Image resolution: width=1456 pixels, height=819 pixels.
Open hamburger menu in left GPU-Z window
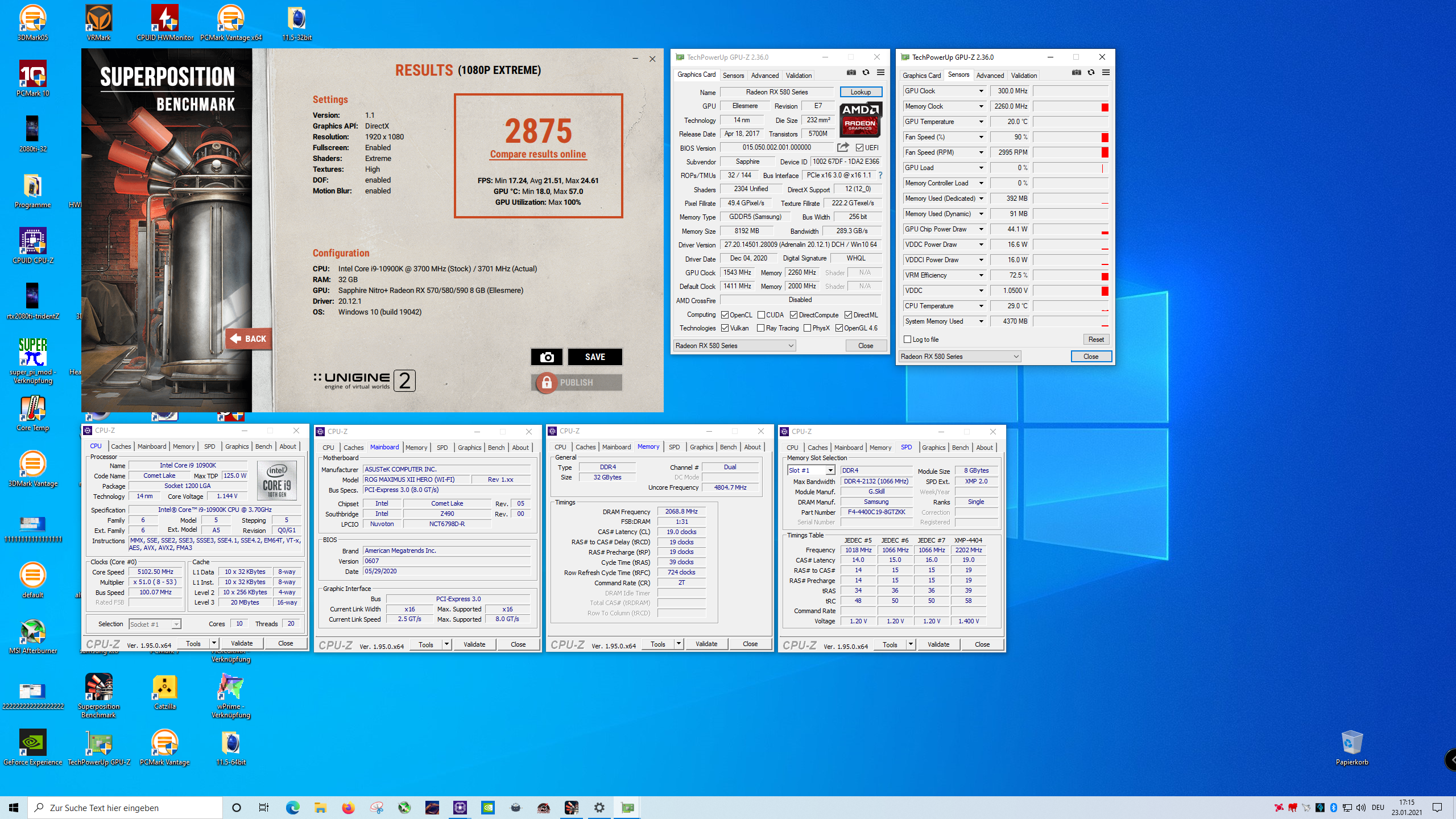(x=880, y=72)
